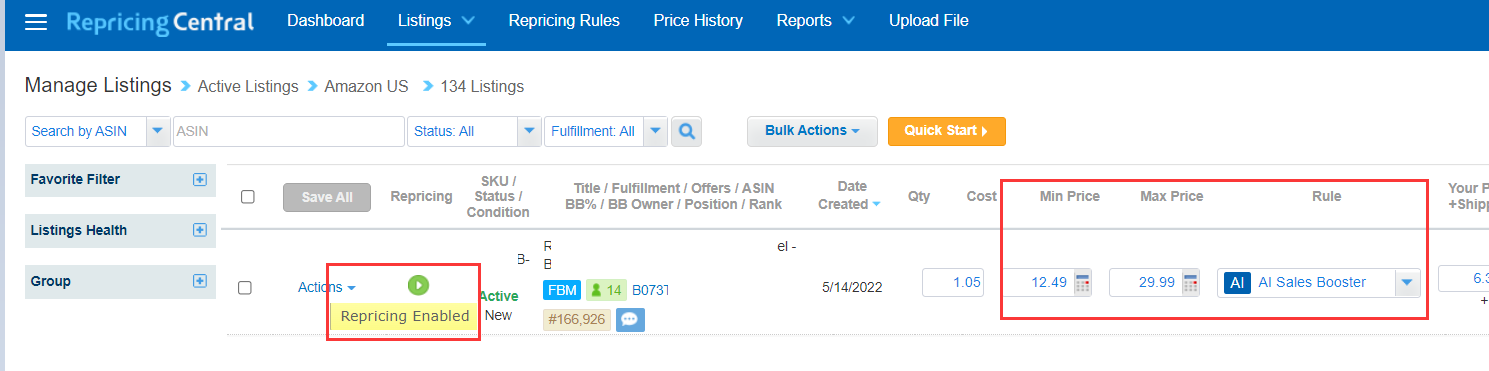Screen dimensions: 1489x371
Task: Open the Min Price calculator icon
Action: coord(1082,283)
